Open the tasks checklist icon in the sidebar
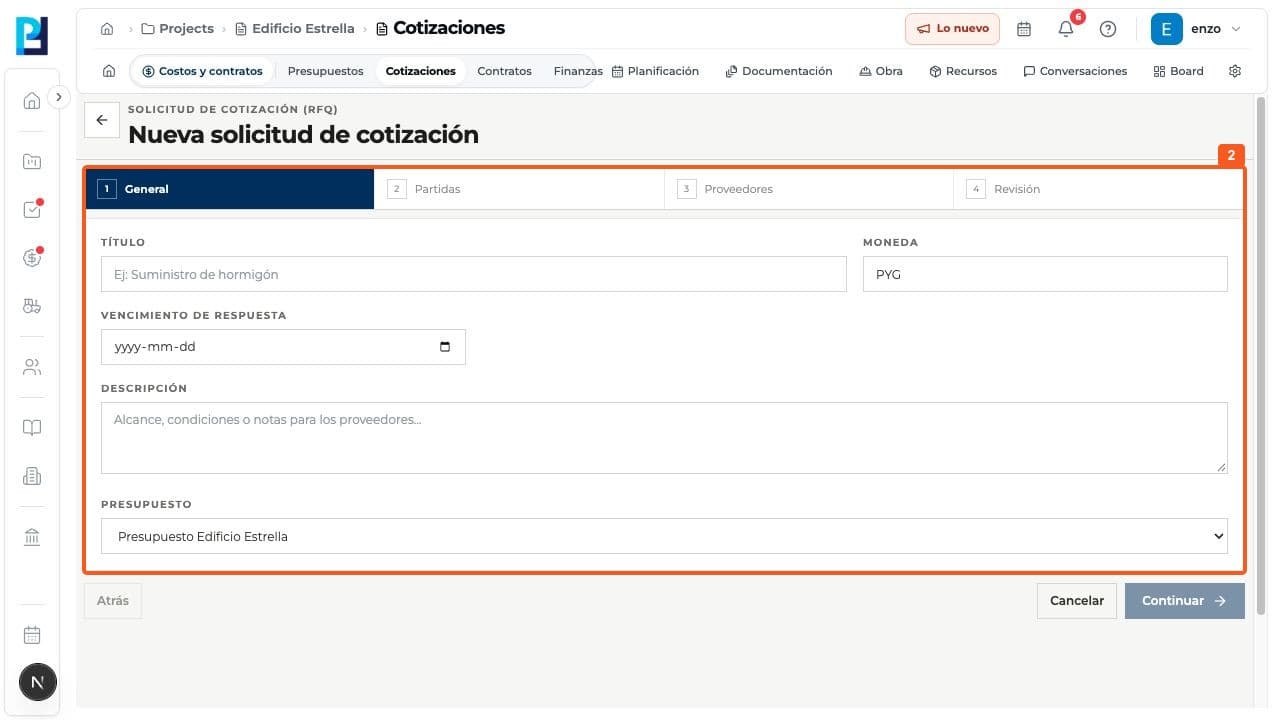 tap(32, 209)
